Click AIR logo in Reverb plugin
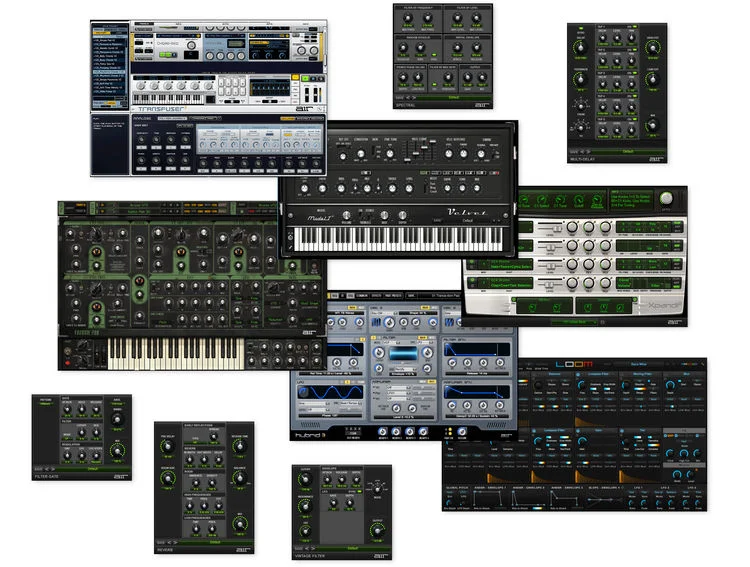Screen dimensions: 750x567 242,550
